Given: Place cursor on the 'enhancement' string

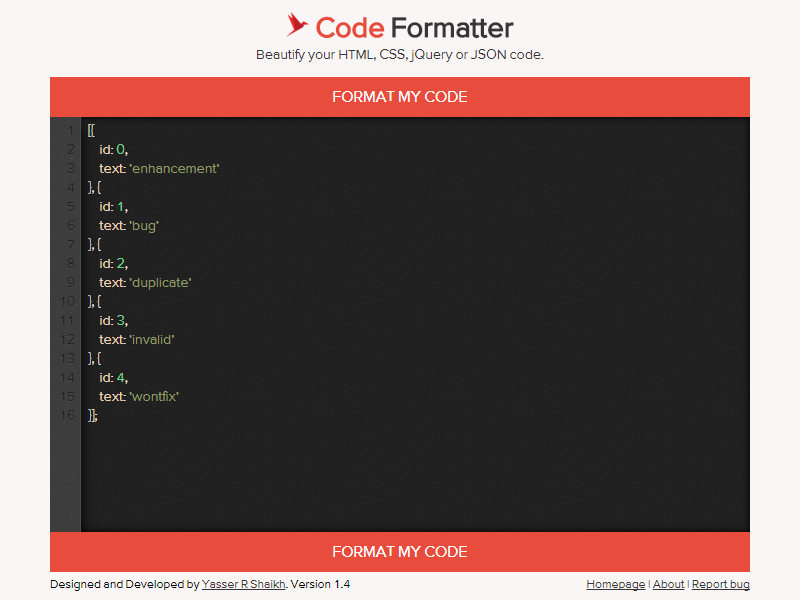Looking at the screenshot, I should [x=175, y=168].
